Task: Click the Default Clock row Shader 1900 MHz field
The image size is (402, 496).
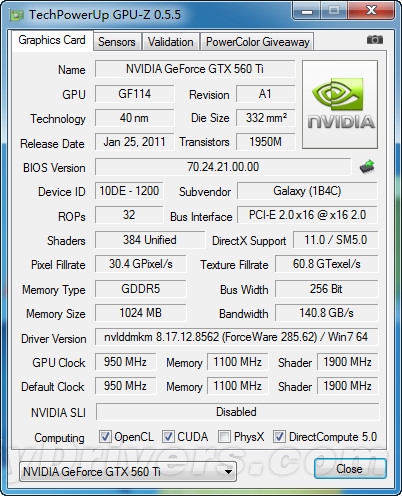Action: [x=347, y=386]
